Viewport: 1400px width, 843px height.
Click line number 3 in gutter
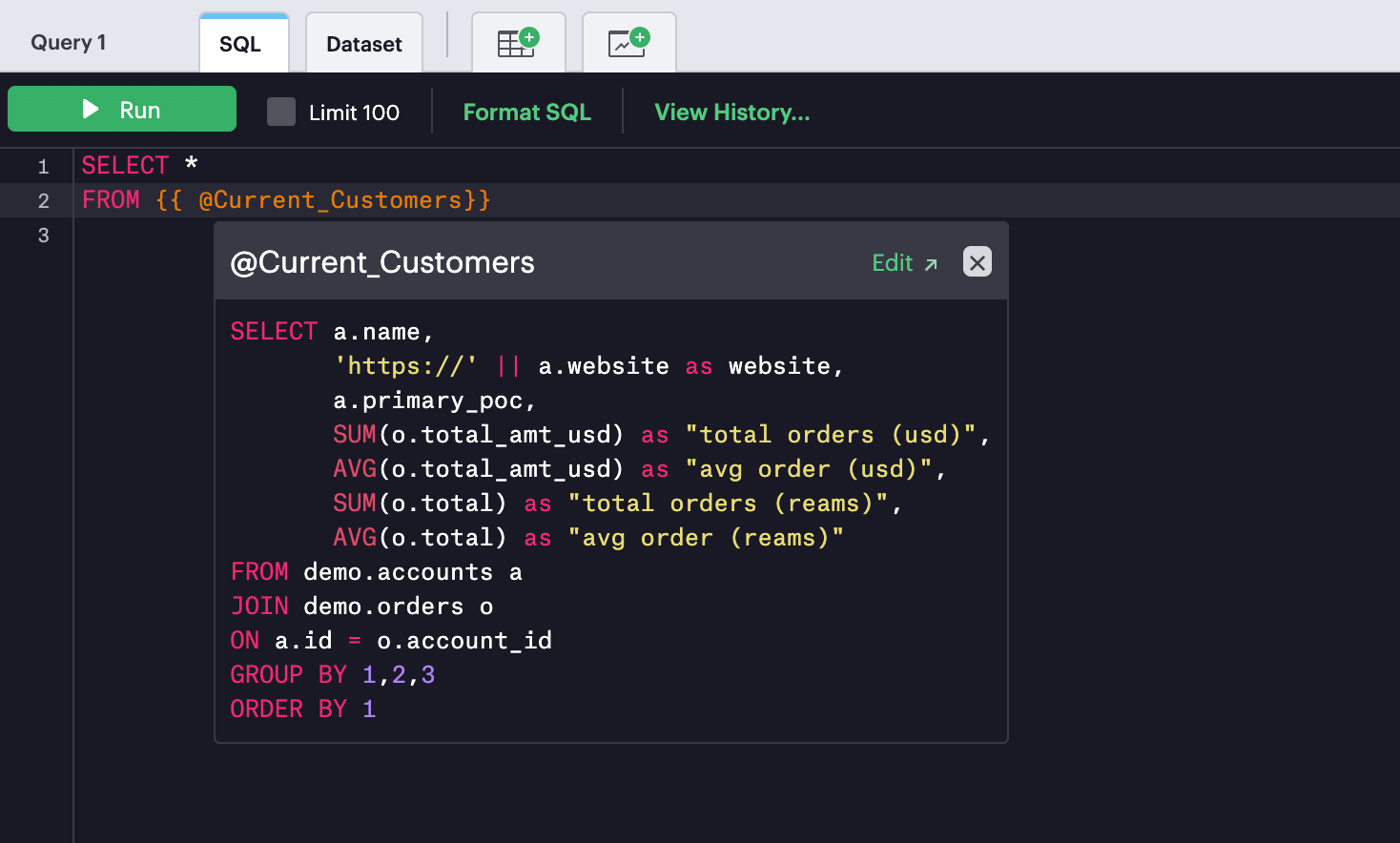point(43,235)
